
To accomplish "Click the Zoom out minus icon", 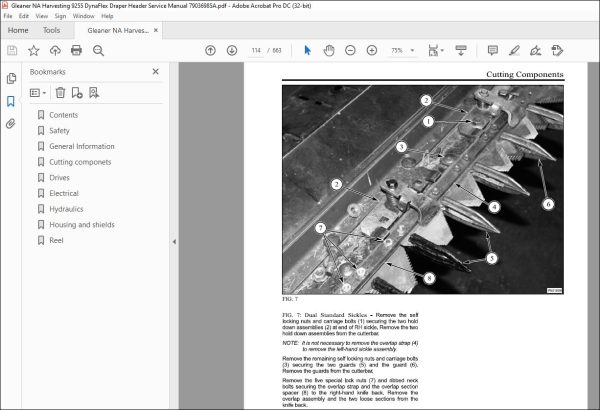I will point(350,51).
